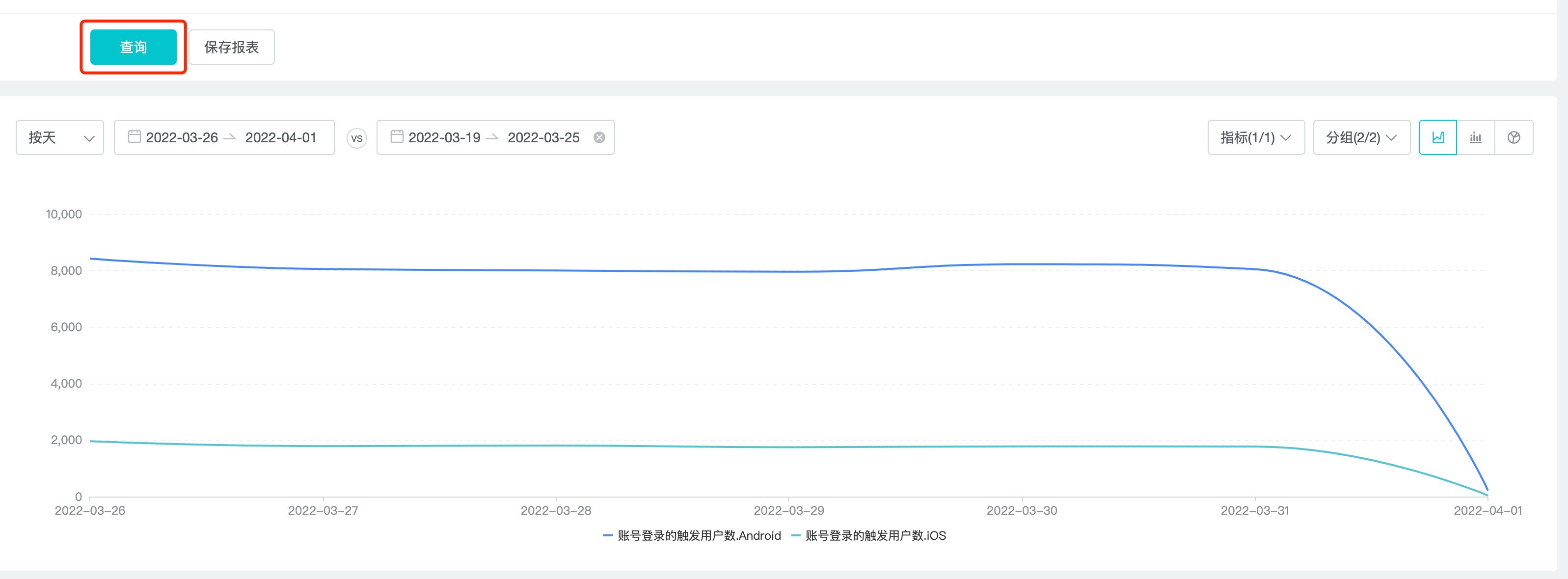Clear the comparison date range
Viewport: 1568px width, 579px height.
pyautogui.click(x=599, y=137)
